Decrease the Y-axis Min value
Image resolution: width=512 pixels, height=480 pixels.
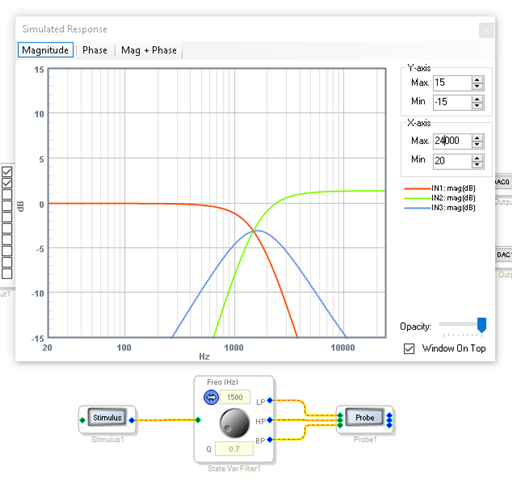coord(477,106)
